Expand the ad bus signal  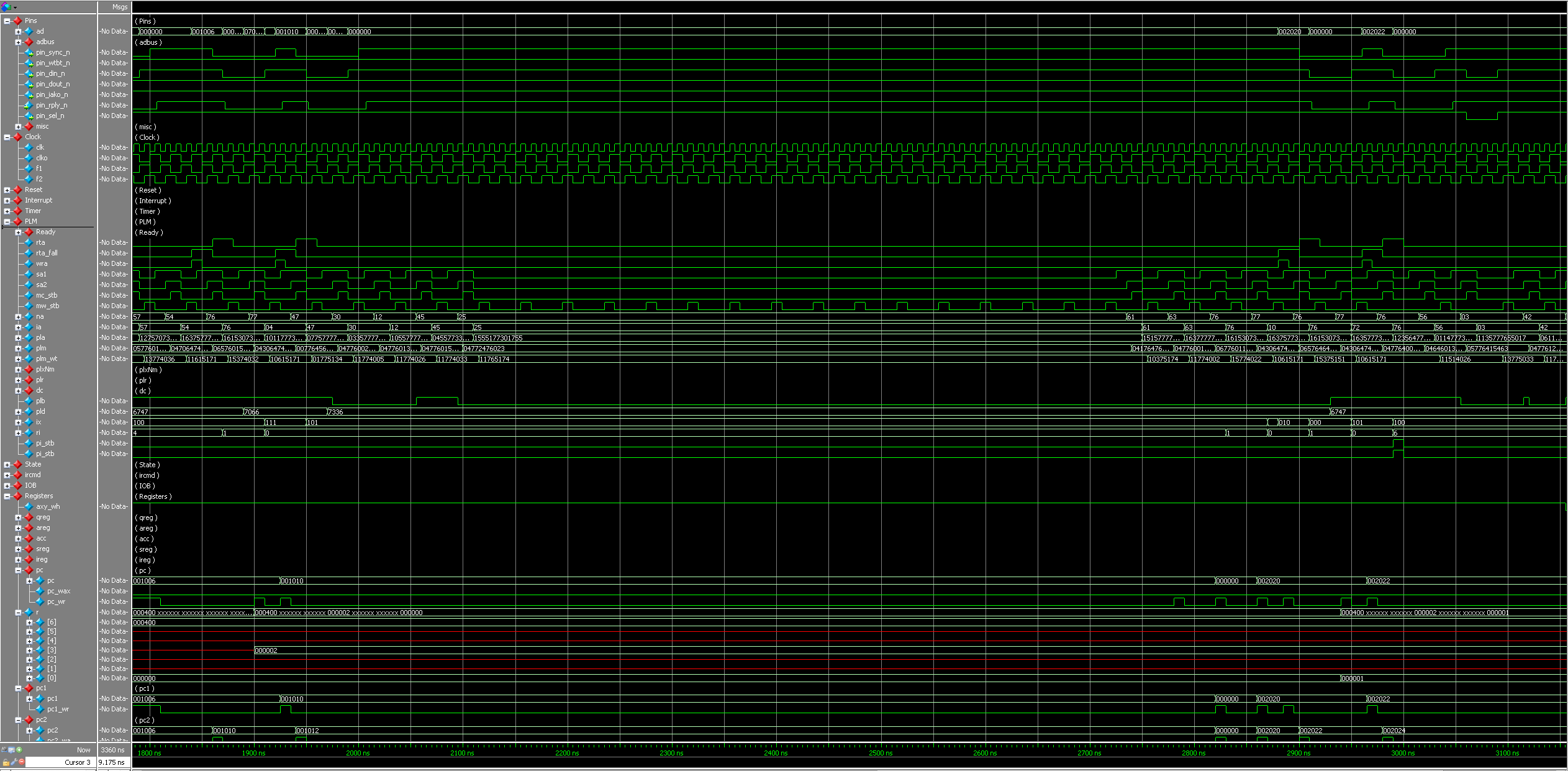pyautogui.click(x=18, y=31)
